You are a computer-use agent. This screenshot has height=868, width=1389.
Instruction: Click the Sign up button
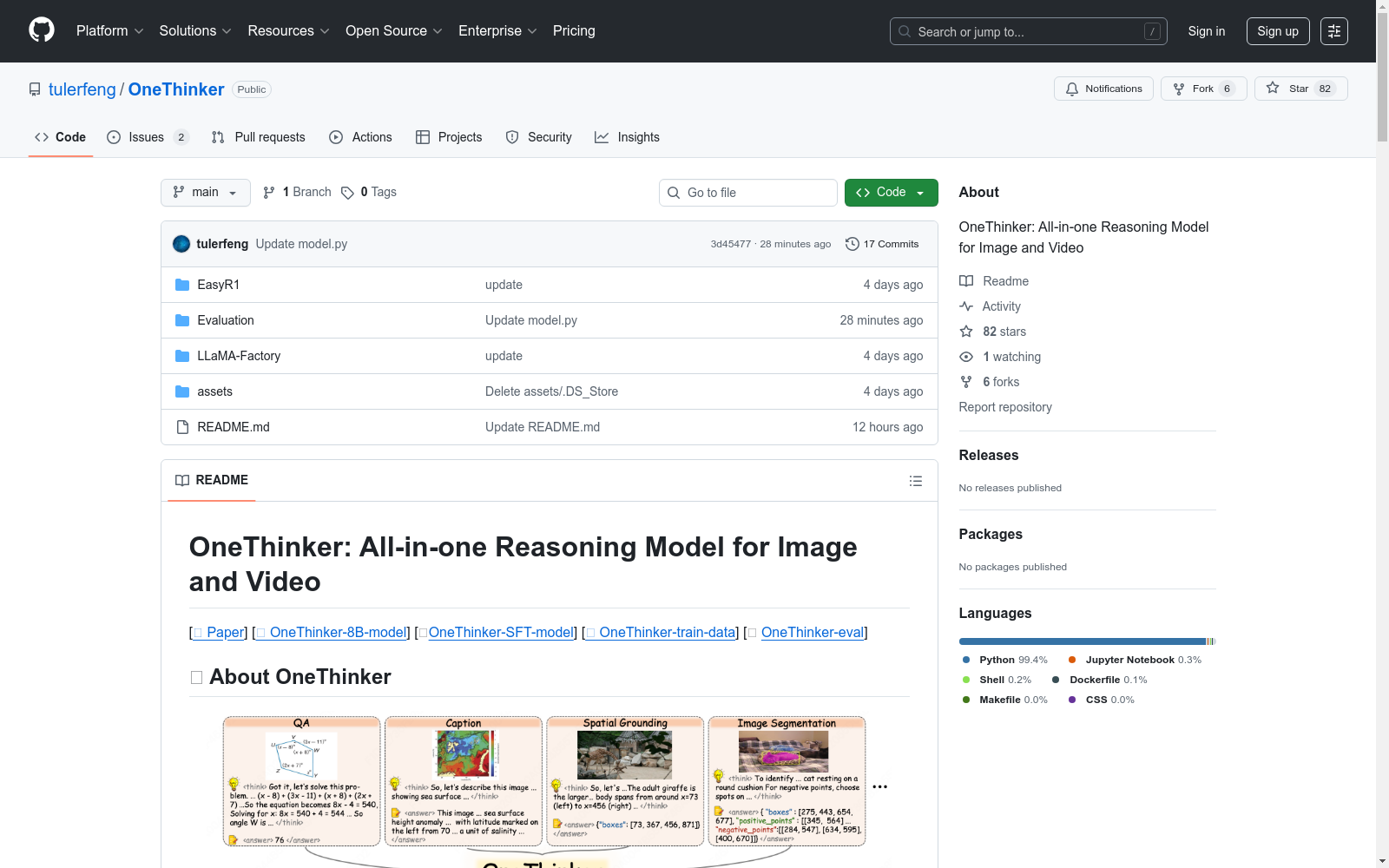click(1278, 31)
